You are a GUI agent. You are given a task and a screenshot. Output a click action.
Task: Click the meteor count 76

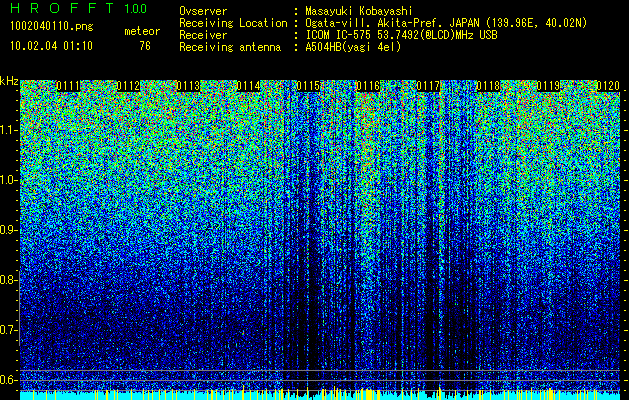(145, 46)
